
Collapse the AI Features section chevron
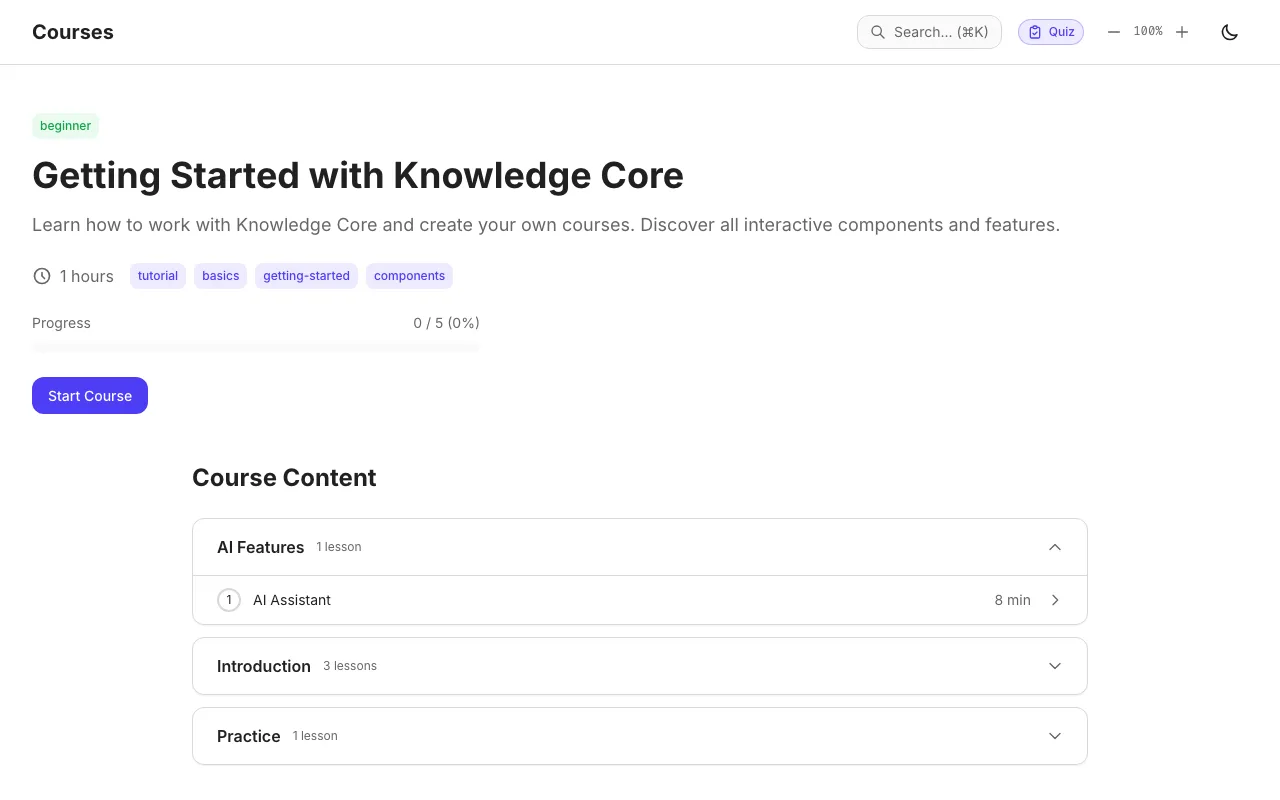[1055, 547]
